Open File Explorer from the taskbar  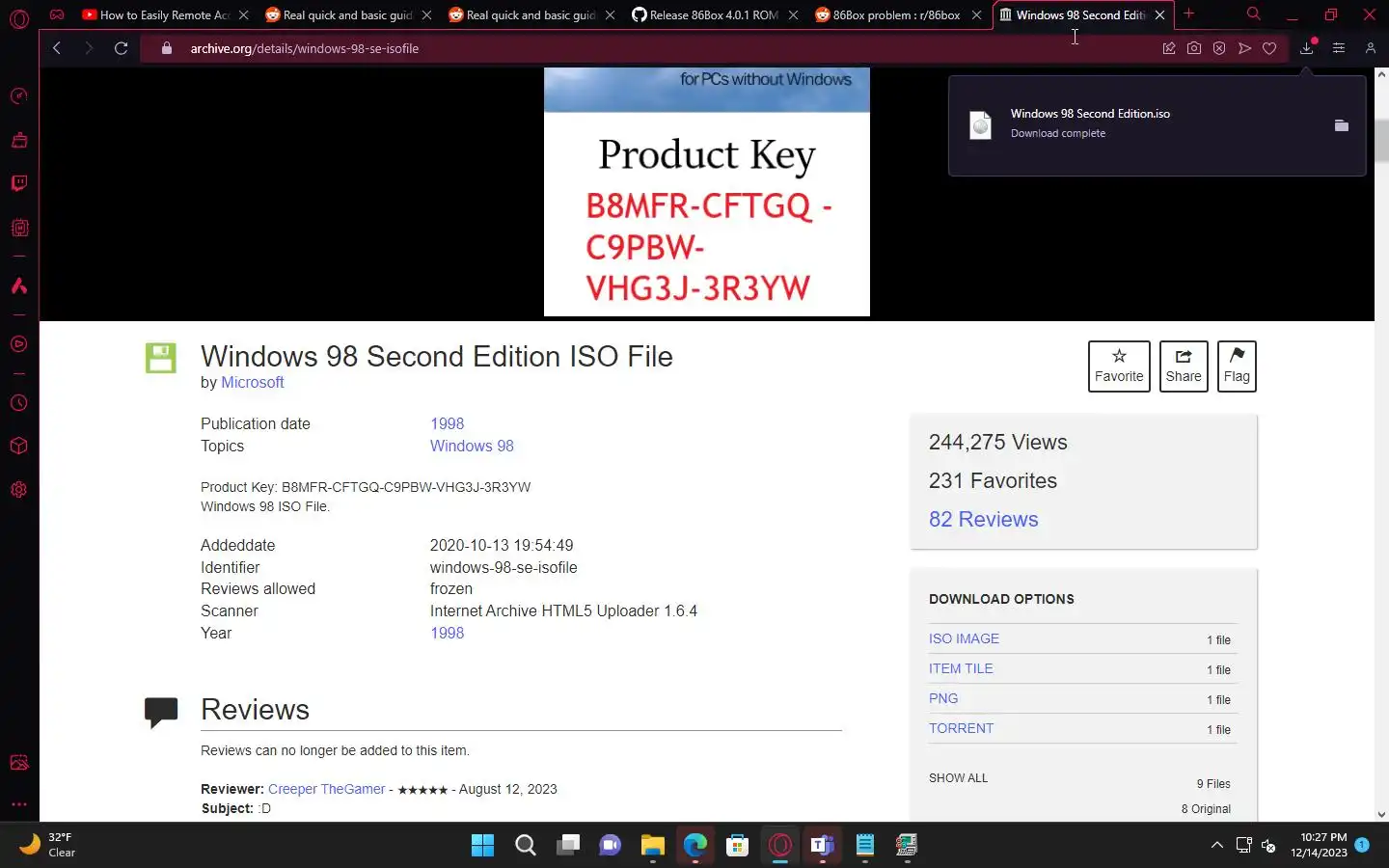(652, 846)
